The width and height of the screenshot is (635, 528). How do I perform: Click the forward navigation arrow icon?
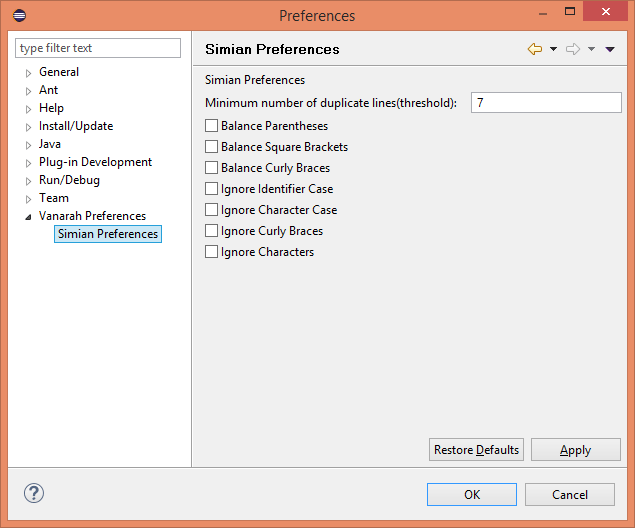coord(573,49)
